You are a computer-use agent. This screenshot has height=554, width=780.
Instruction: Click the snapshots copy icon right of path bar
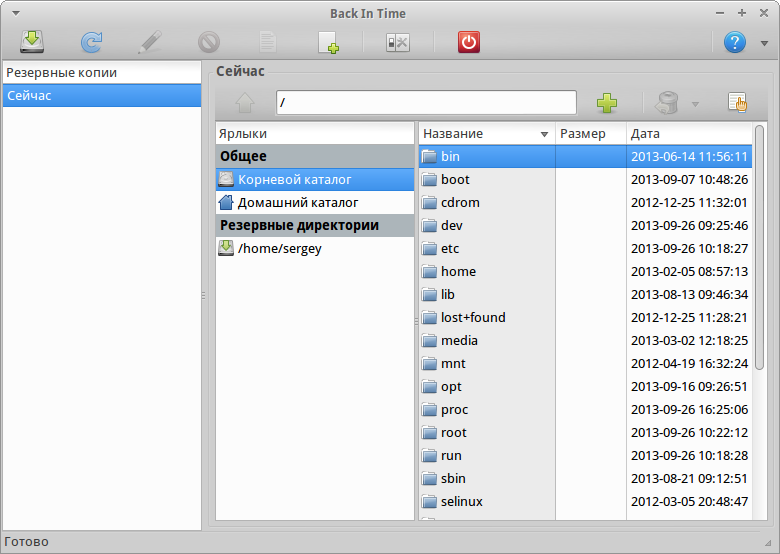[x=737, y=102]
